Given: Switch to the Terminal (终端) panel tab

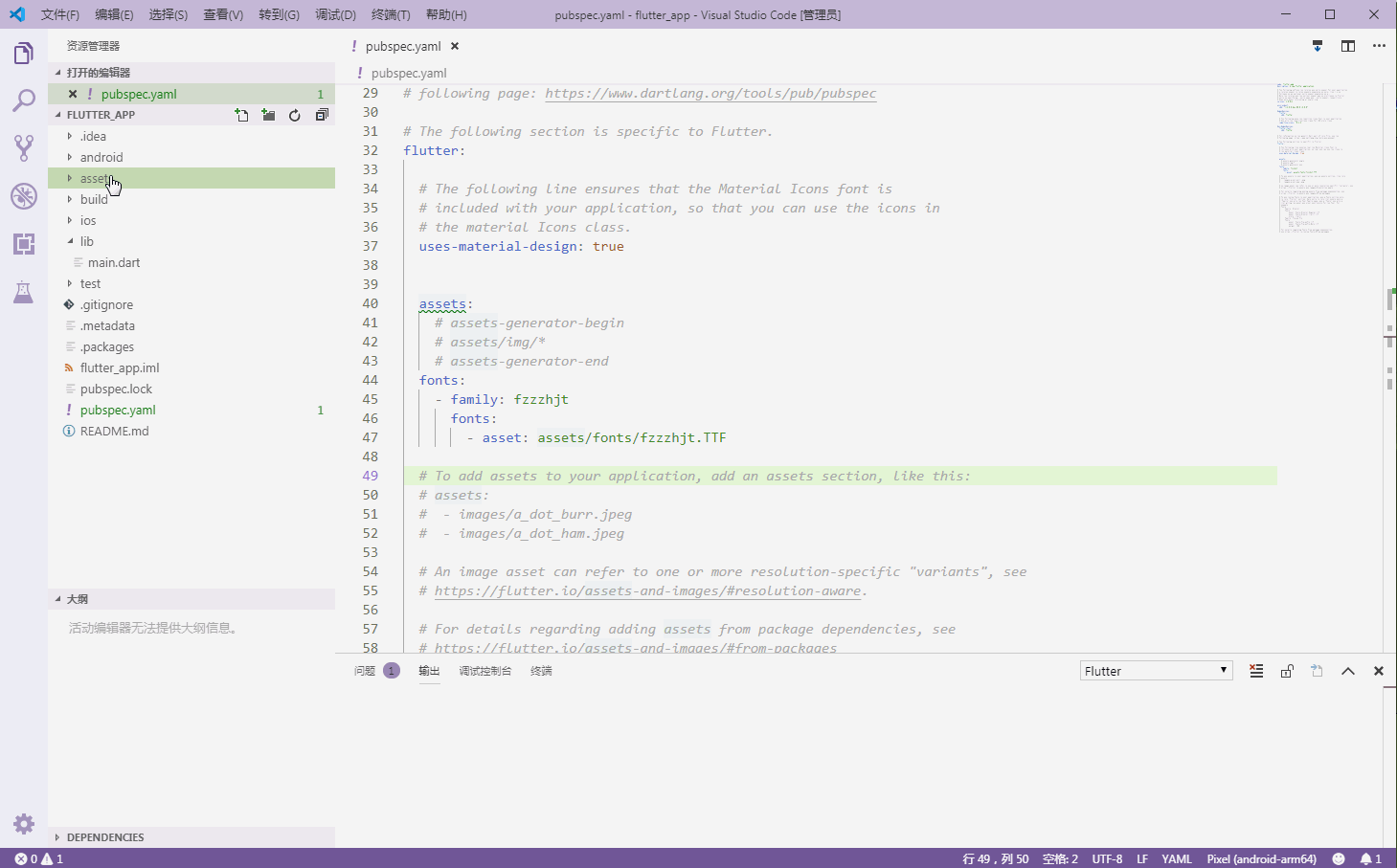Looking at the screenshot, I should 542,671.
